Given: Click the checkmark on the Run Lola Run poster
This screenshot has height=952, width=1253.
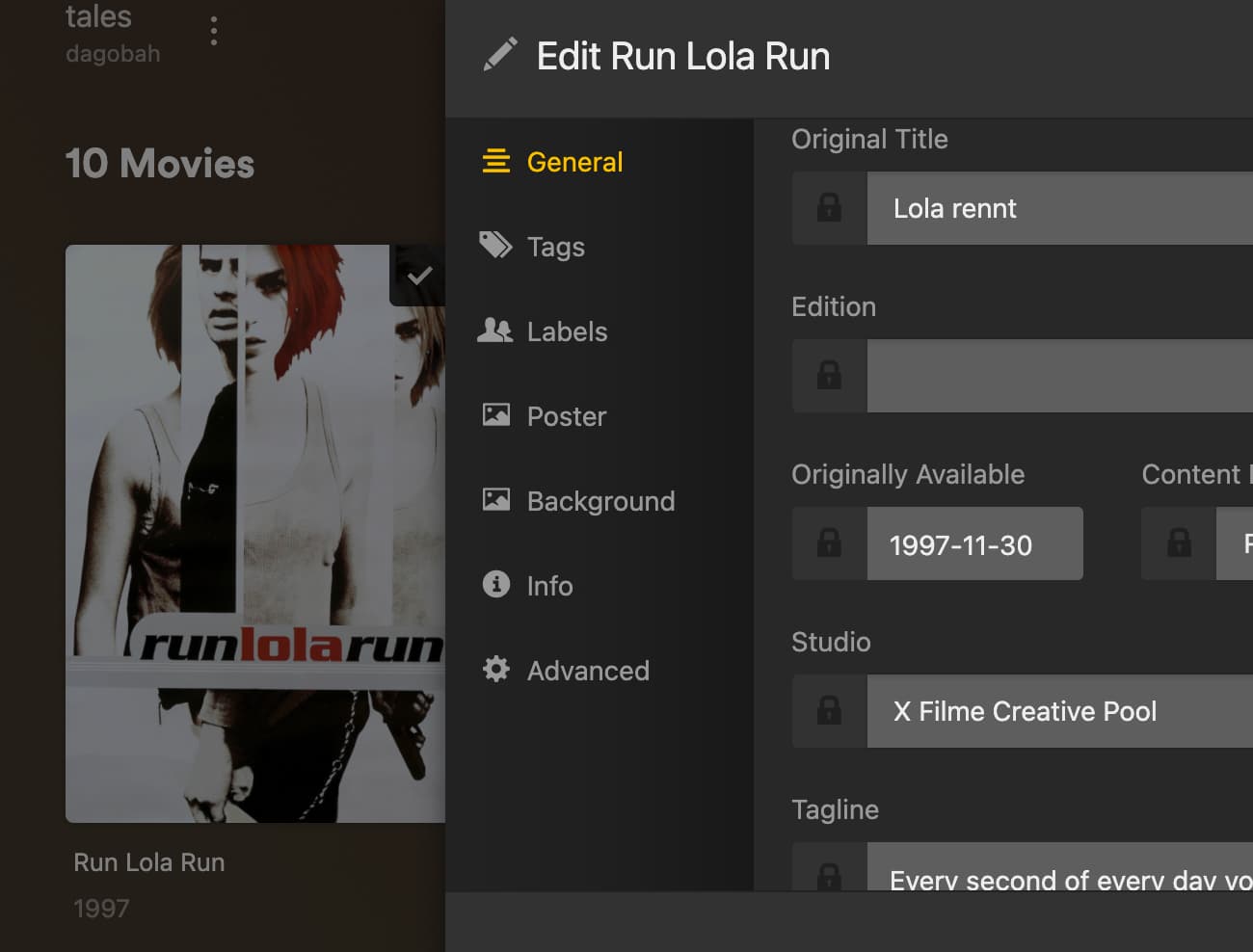Looking at the screenshot, I should 418,277.
